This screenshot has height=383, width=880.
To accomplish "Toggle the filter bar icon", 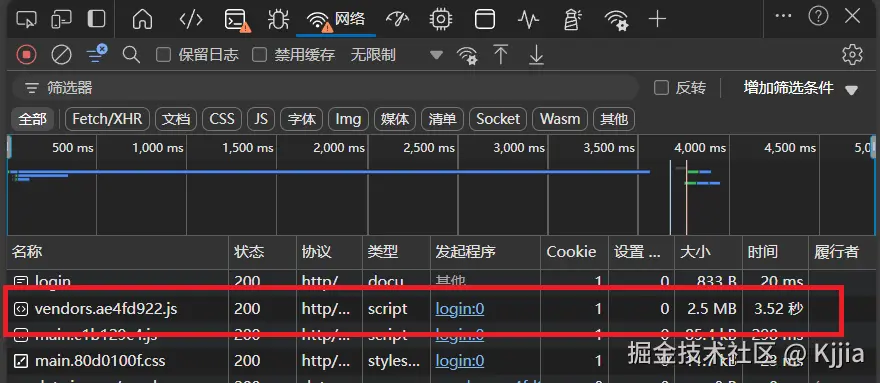I will [97, 53].
